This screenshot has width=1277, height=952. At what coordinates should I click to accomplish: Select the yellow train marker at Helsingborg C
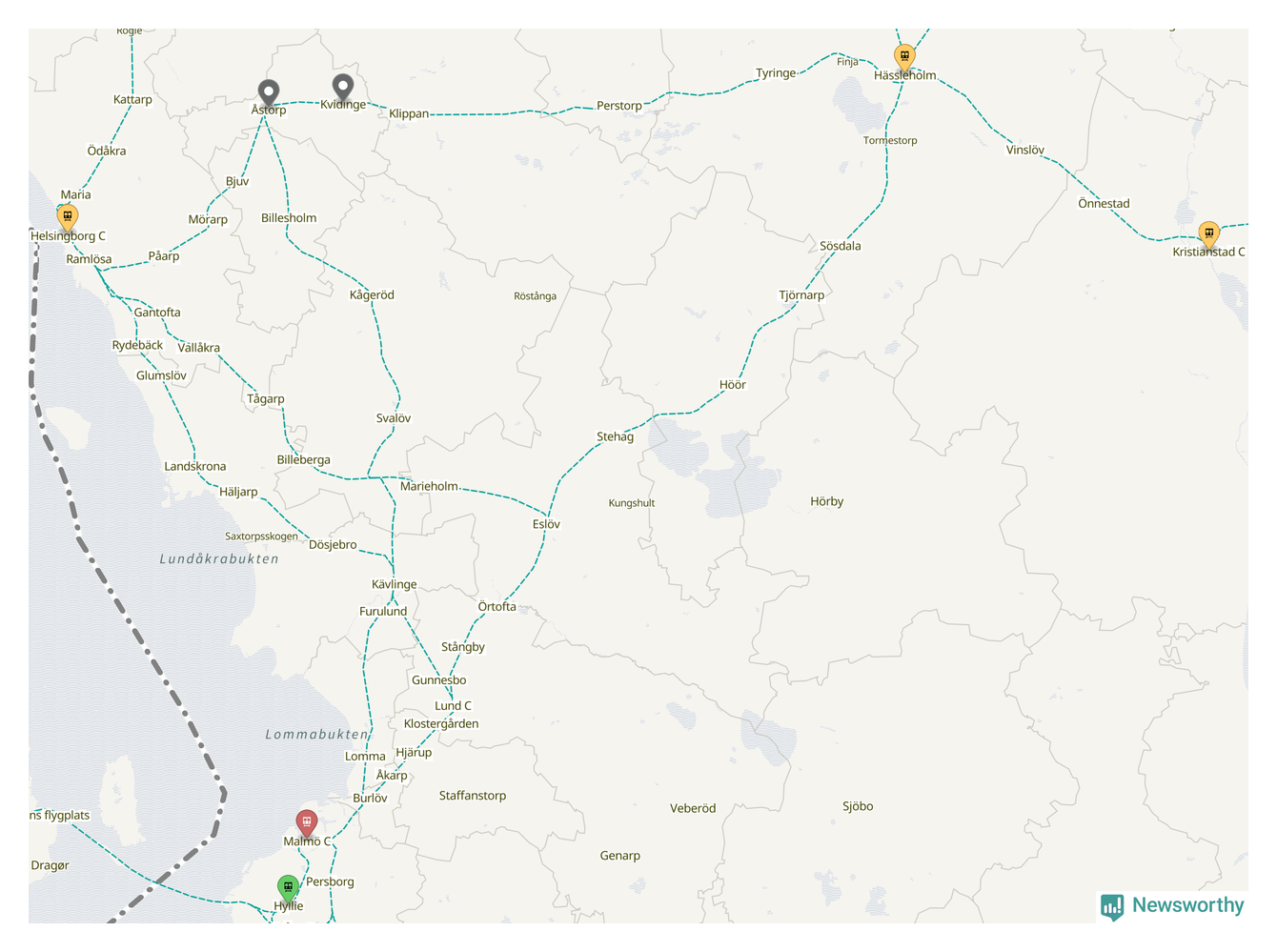67,218
